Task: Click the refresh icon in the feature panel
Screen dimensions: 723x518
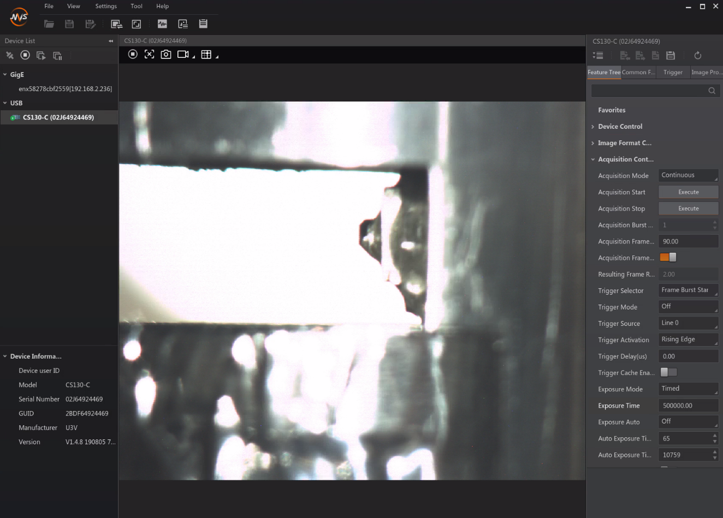Action: (698, 56)
